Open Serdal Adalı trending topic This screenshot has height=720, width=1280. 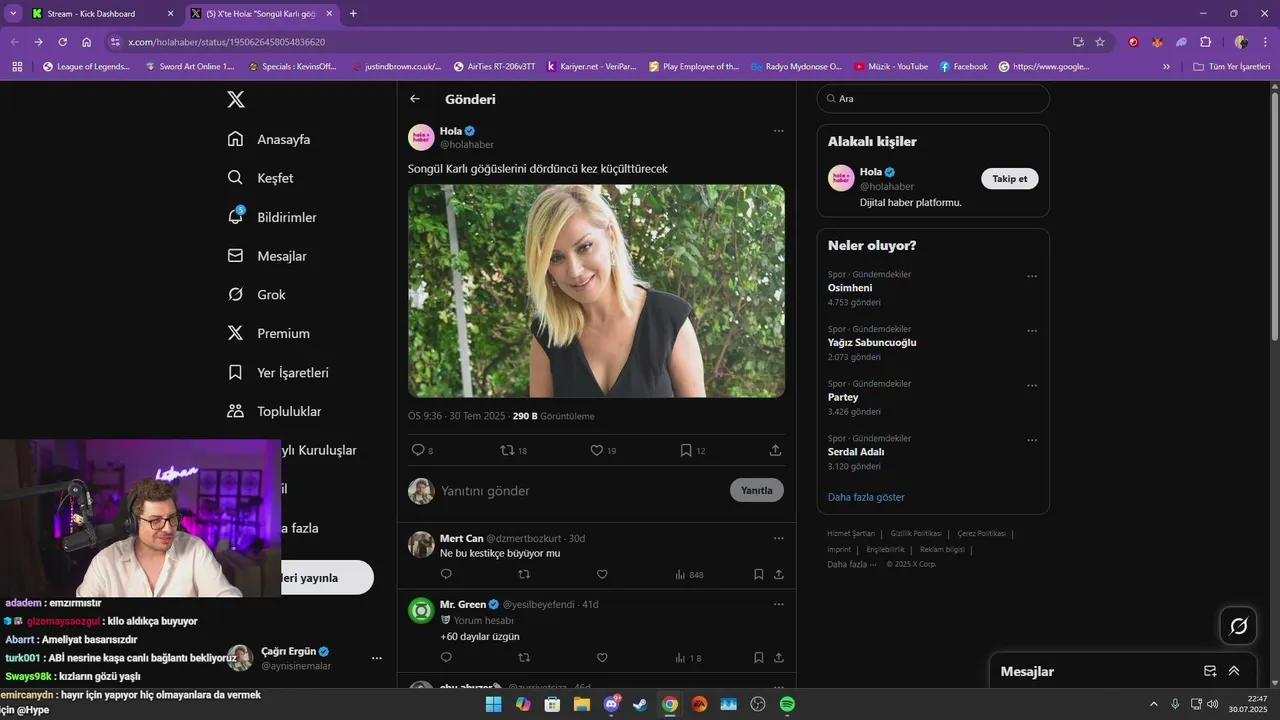tap(856, 451)
